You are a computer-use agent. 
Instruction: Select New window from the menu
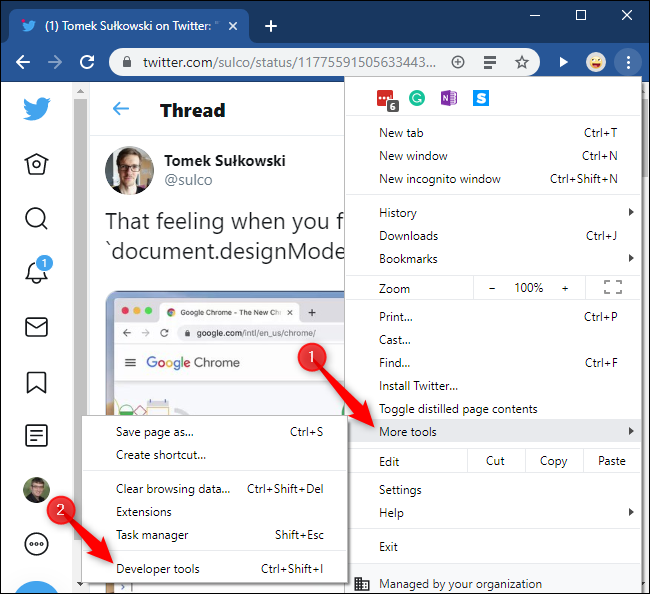[493, 156]
